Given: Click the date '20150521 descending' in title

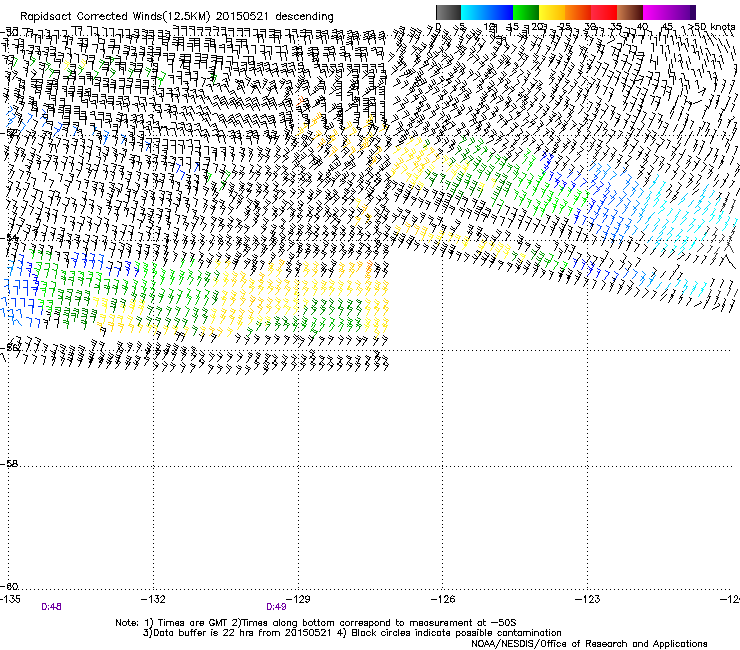Looking at the screenshot, I should 275,17.
